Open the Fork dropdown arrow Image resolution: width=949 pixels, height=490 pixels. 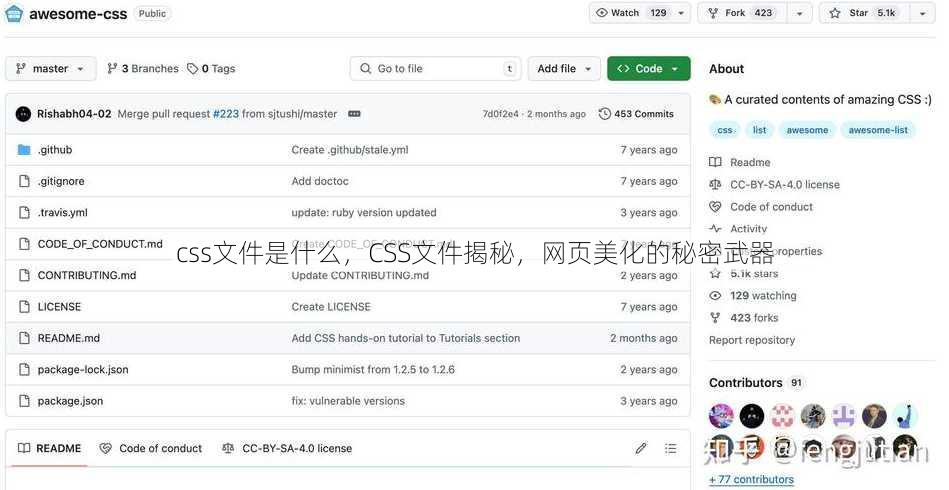(x=800, y=13)
